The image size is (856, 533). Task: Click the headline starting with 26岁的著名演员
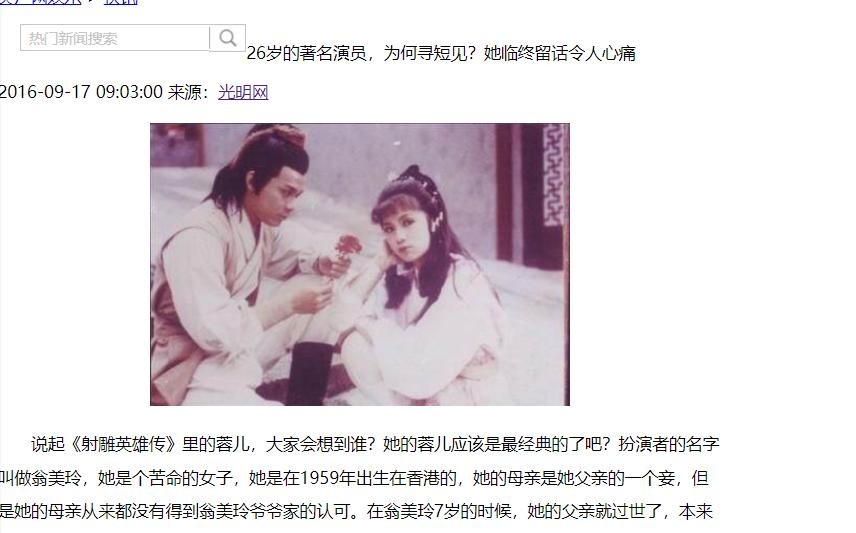click(x=441, y=53)
